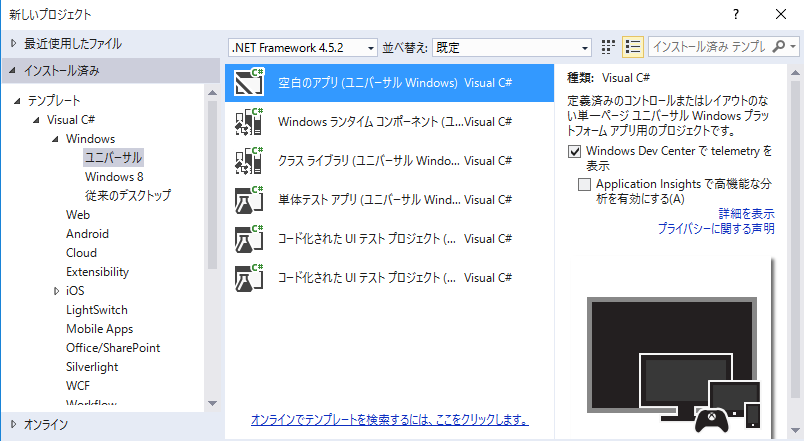Screen dimensions: 804x441
Task: Click the 単体テスト アプリ template icon
Action: [x=248, y=199]
